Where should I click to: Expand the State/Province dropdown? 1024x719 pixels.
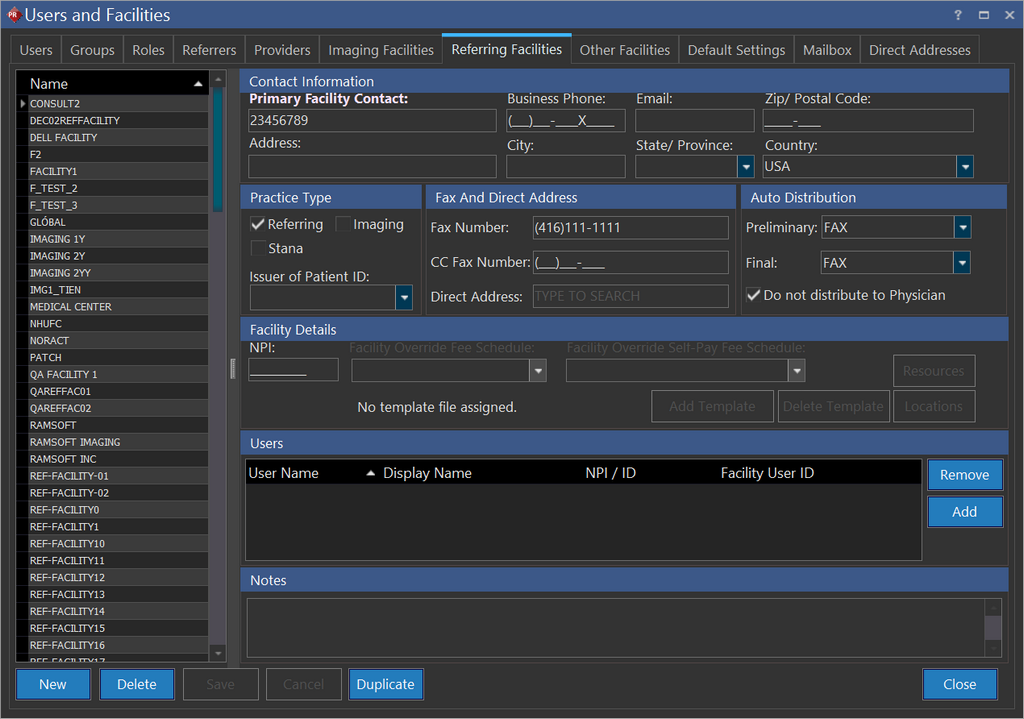pos(745,167)
